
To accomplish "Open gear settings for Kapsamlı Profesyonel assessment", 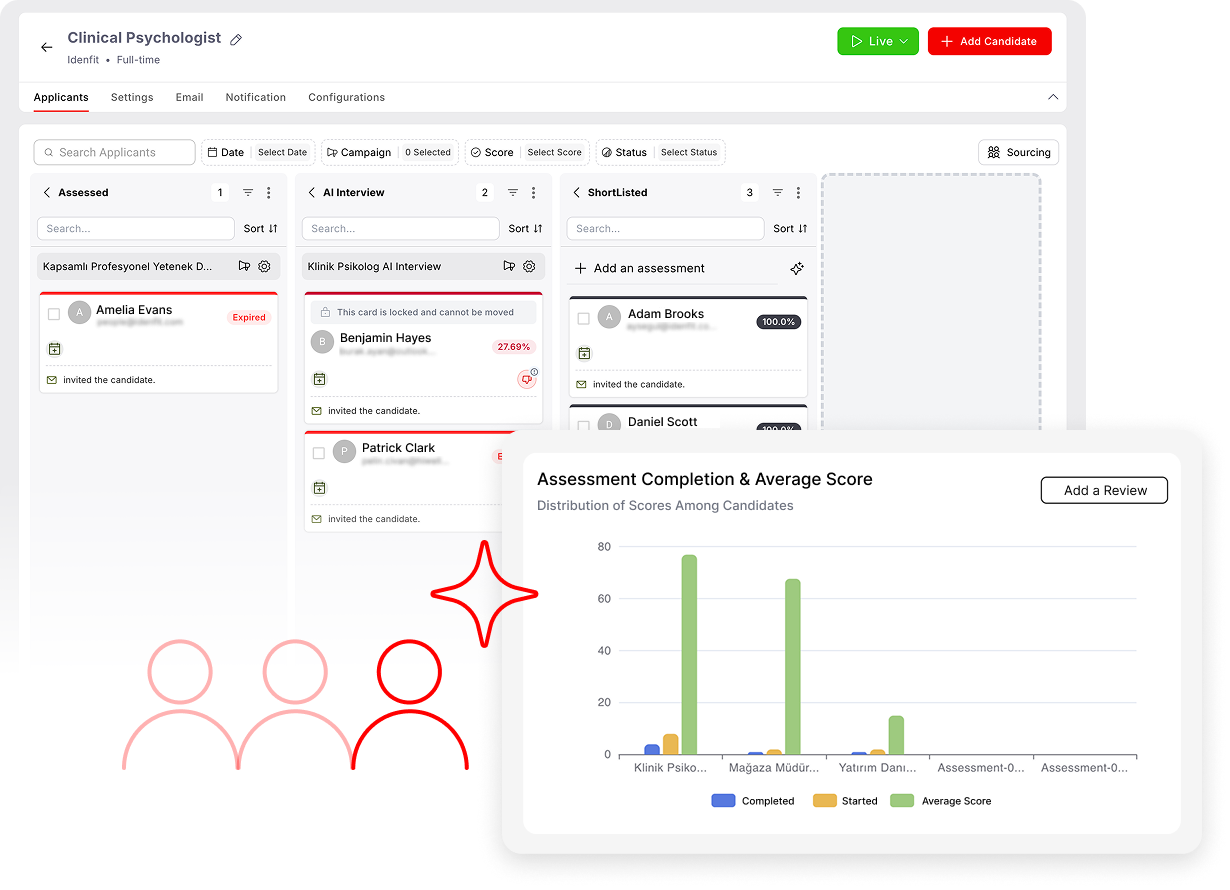I will point(264,266).
